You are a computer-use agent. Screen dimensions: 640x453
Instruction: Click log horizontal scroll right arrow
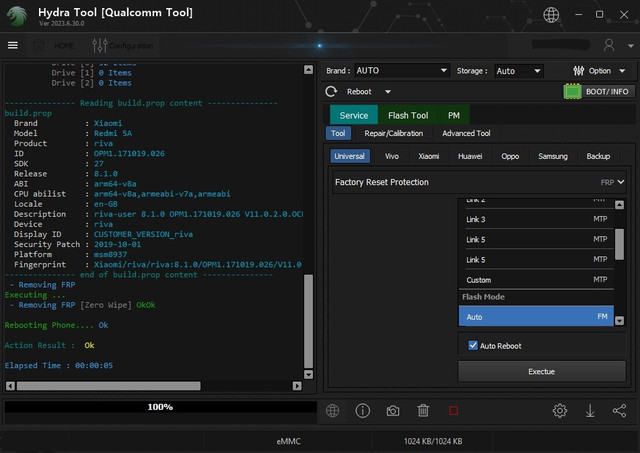pos(297,386)
